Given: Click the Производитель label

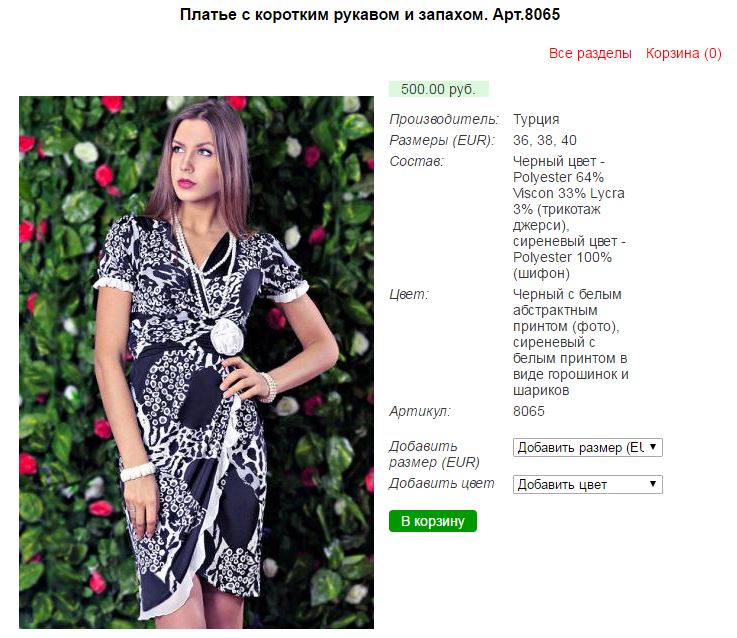Looking at the screenshot, I should click(x=444, y=119).
